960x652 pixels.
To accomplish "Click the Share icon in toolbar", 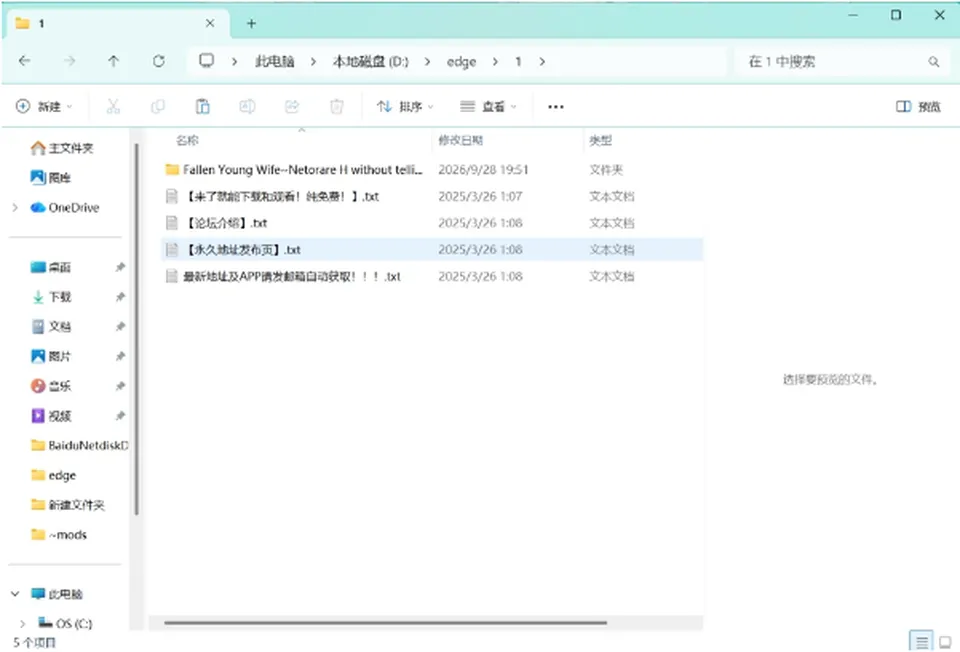I will [x=291, y=107].
